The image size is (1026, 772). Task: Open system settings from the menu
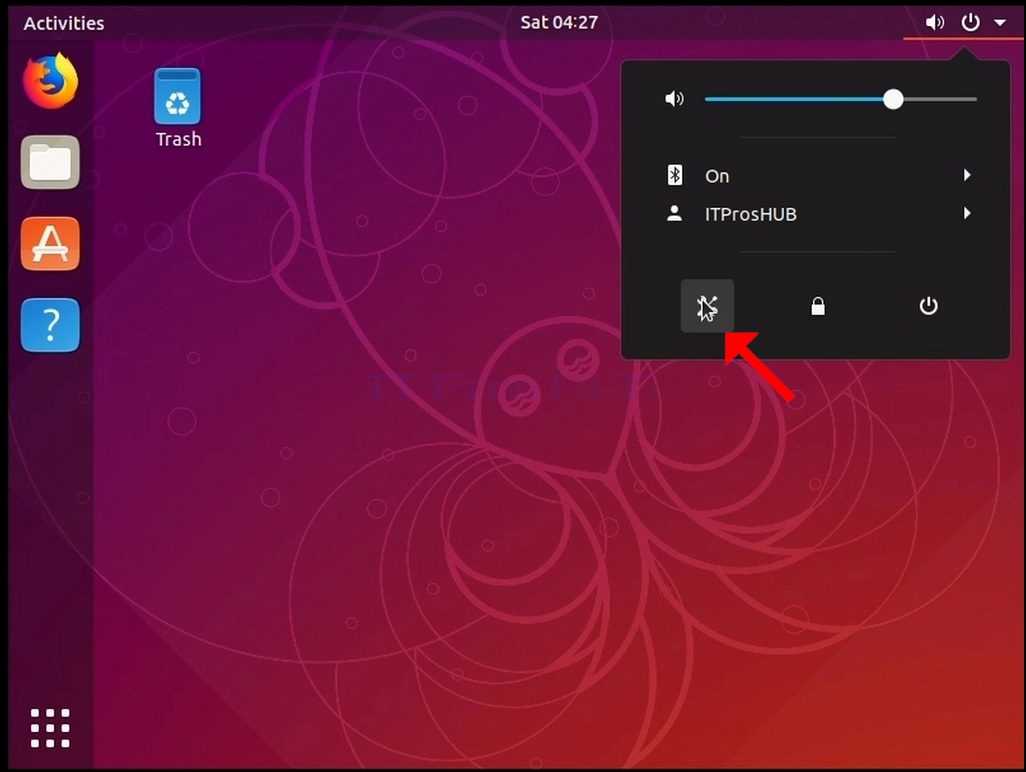click(x=707, y=306)
